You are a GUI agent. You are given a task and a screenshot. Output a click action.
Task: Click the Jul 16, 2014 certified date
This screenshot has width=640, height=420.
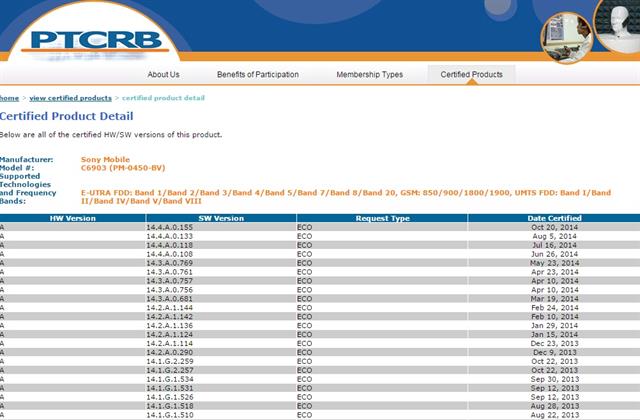(x=554, y=245)
